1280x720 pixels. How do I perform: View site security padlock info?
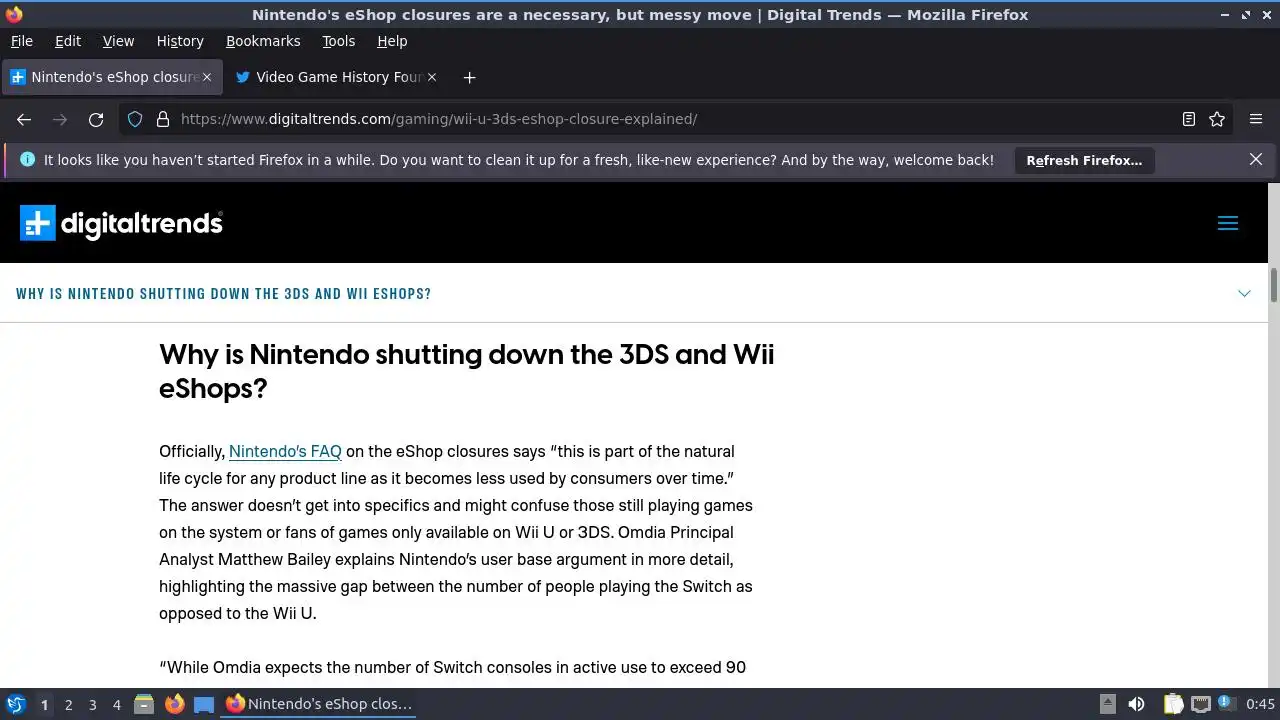coord(163,119)
